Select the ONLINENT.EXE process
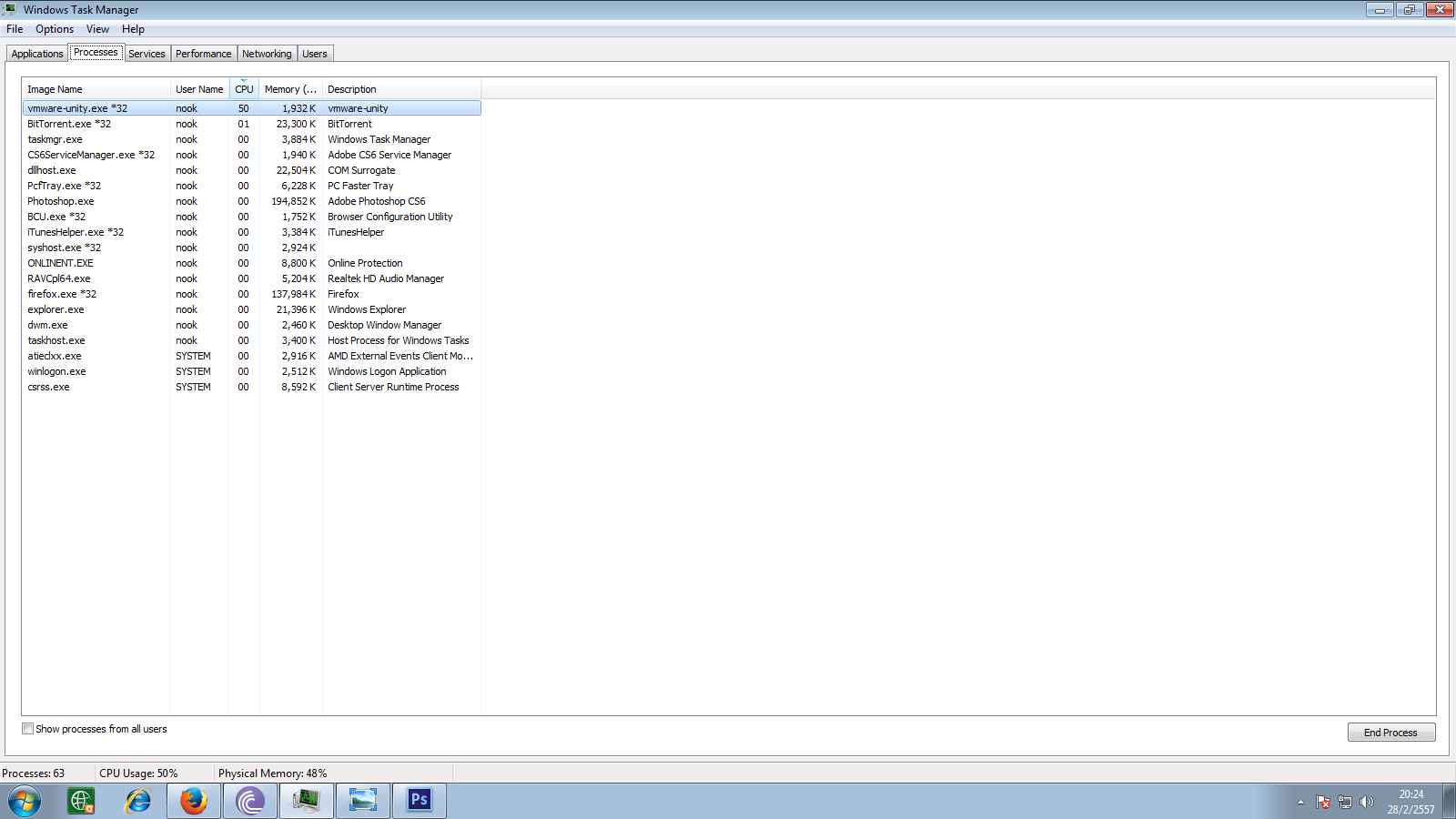This screenshot has width=1456, height=819. coord(252,263)
